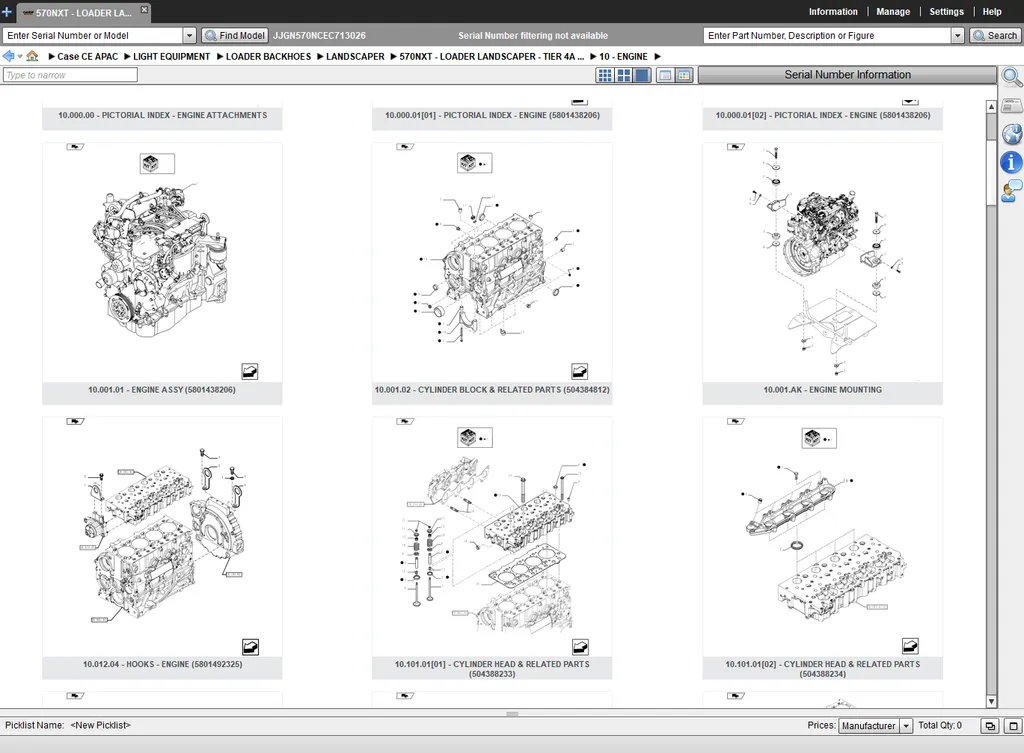1024x753 pixels.
Task: Click picklist icon on Cylinder Head [02] card
Action: point(910,647)
